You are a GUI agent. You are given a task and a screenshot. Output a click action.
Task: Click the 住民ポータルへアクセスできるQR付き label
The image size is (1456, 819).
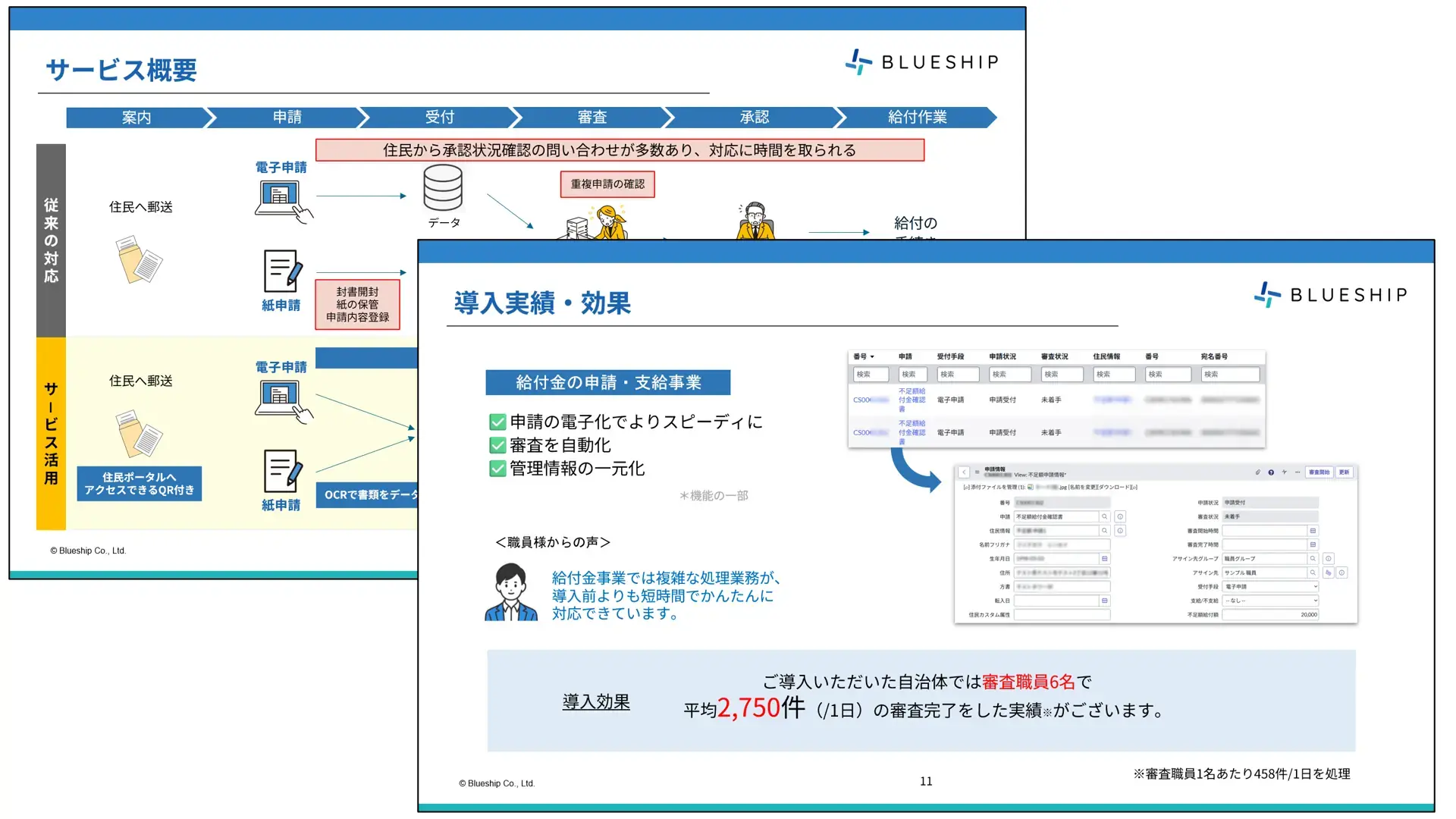(140, 484)
